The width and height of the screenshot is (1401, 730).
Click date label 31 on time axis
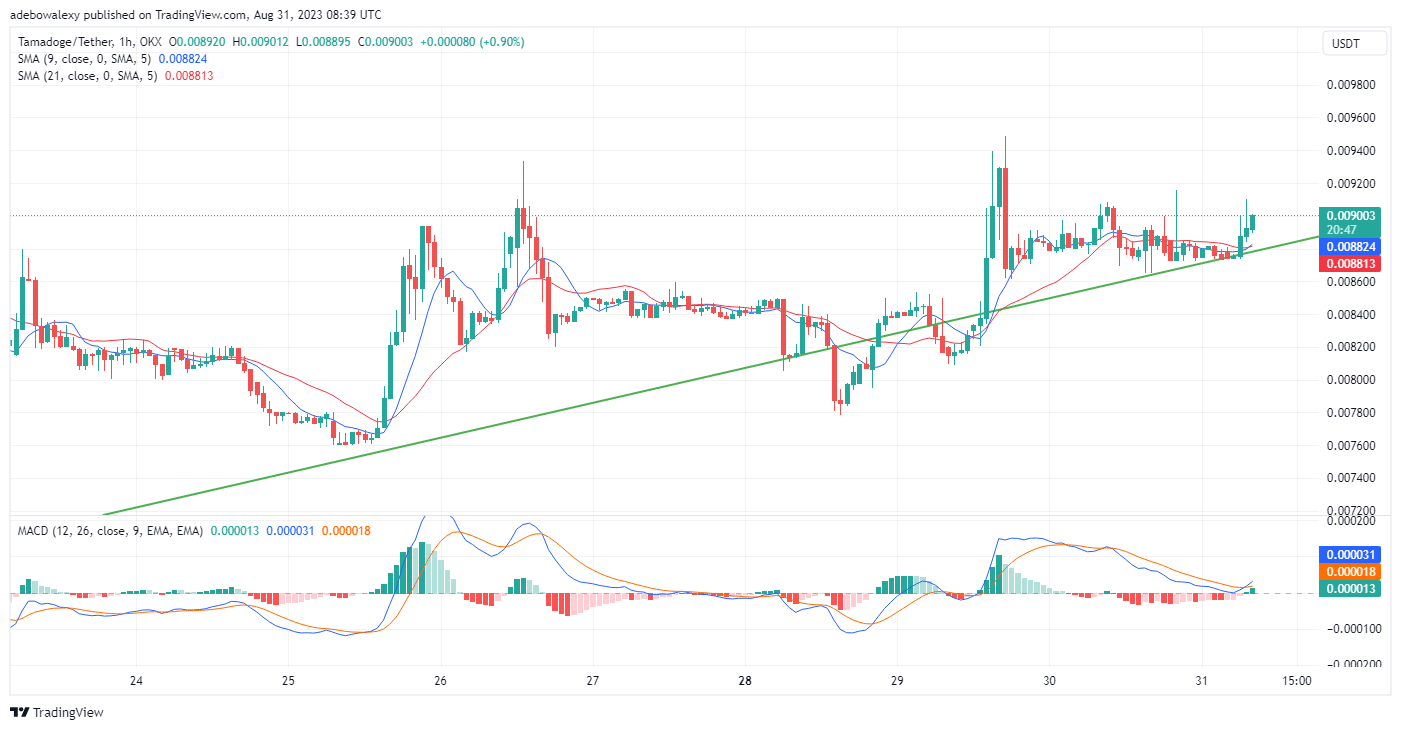(x=1201, y=682)
